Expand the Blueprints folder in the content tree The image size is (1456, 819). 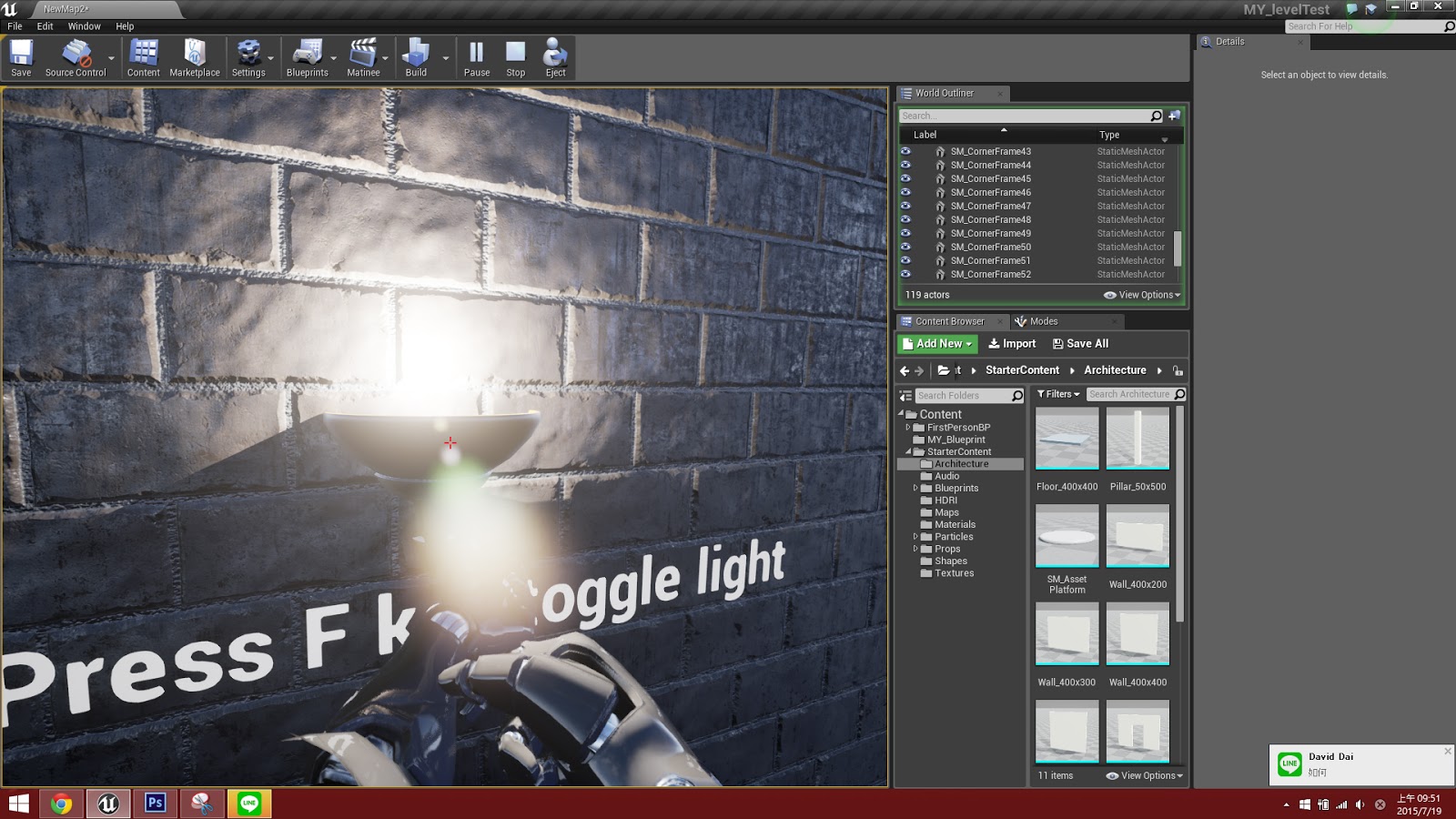tap(916, 488)
